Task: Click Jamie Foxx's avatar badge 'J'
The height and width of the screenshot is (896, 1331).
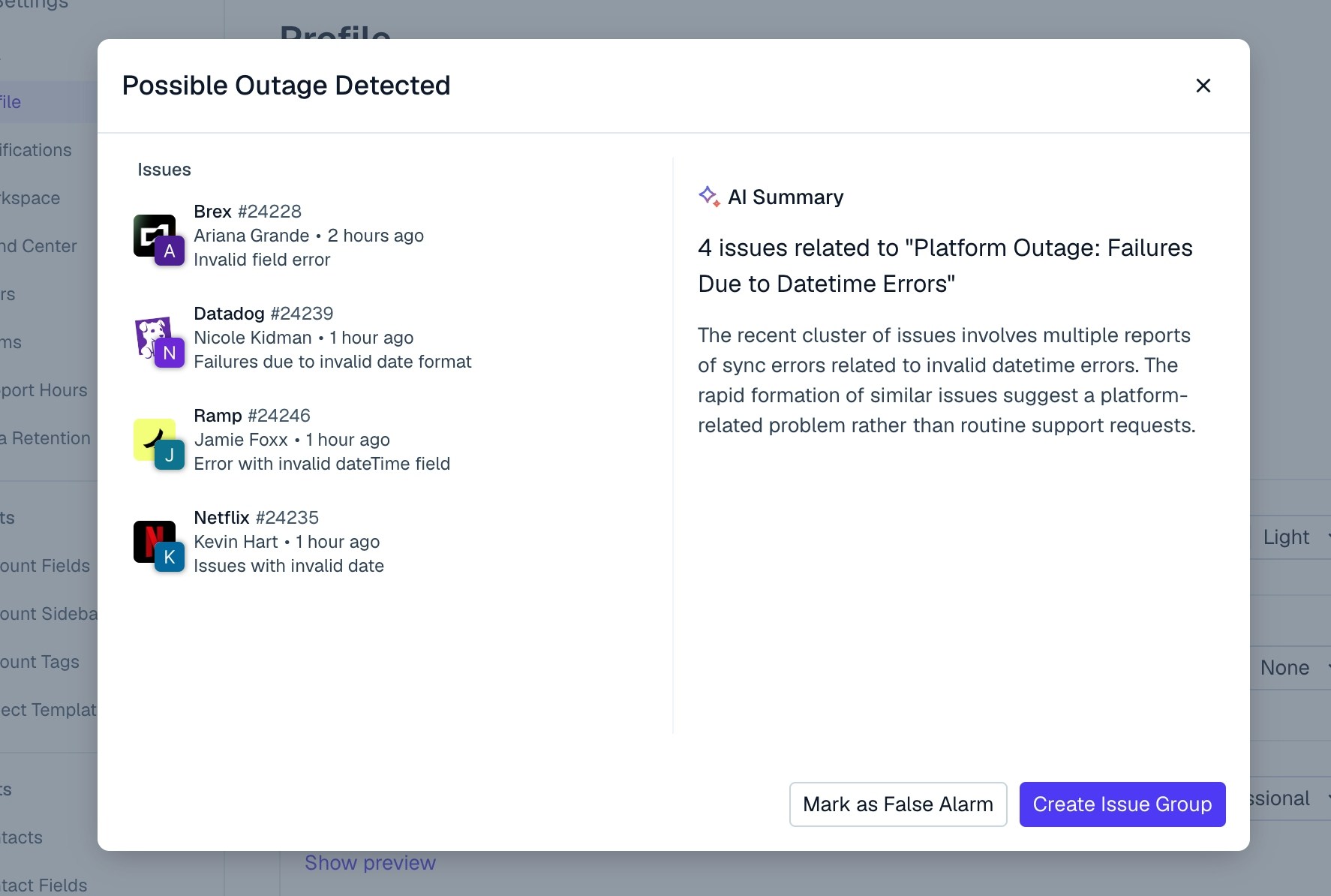Action: click(x=170, y=456)
